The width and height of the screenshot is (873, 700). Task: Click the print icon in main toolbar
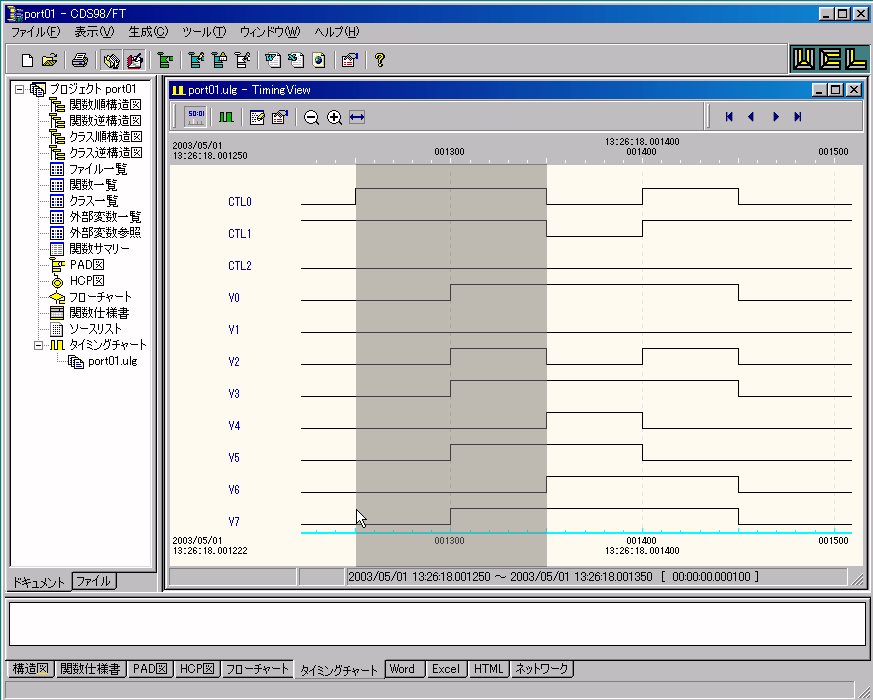pyautogui.click(x=80, y=60)
